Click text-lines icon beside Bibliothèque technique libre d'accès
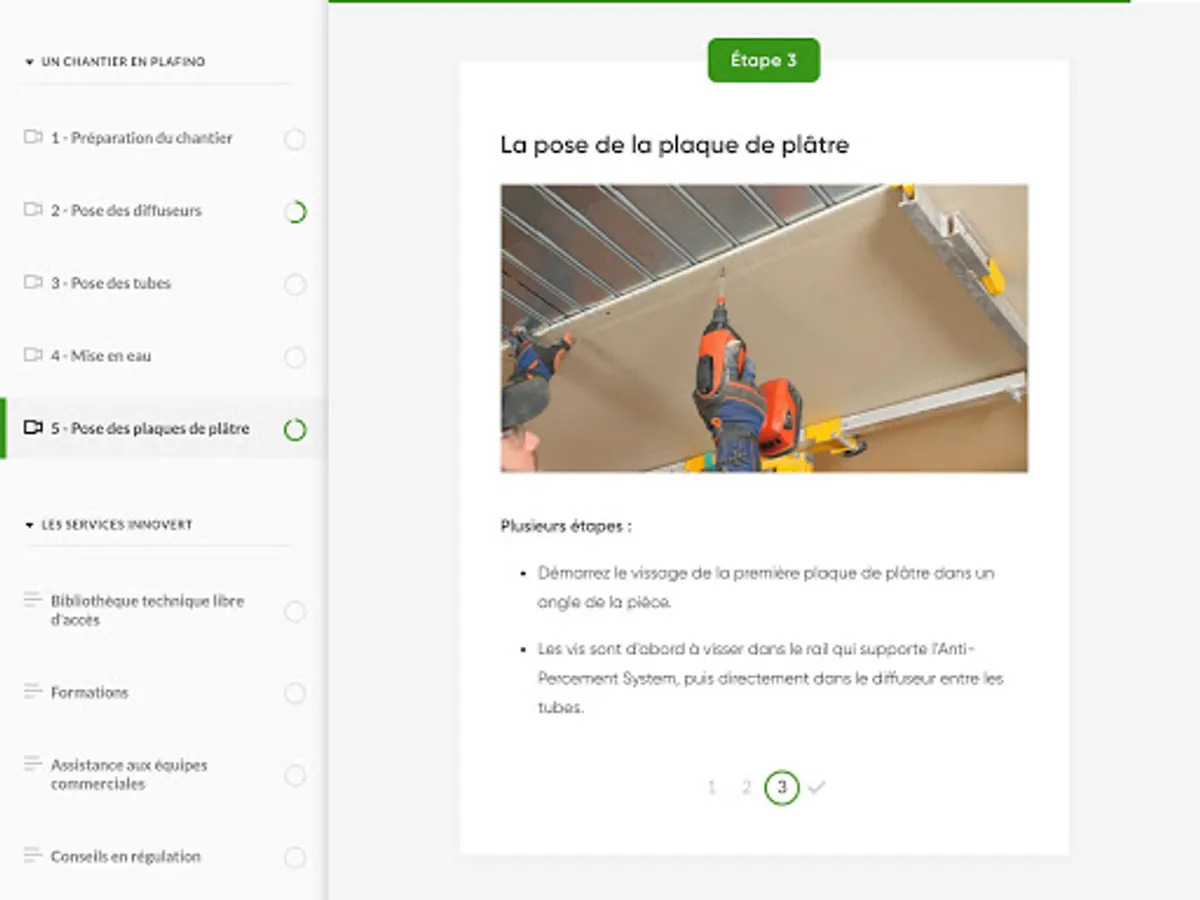Image resolution: width=1200 pixels, height=900 pixels. tap(33, 601)
